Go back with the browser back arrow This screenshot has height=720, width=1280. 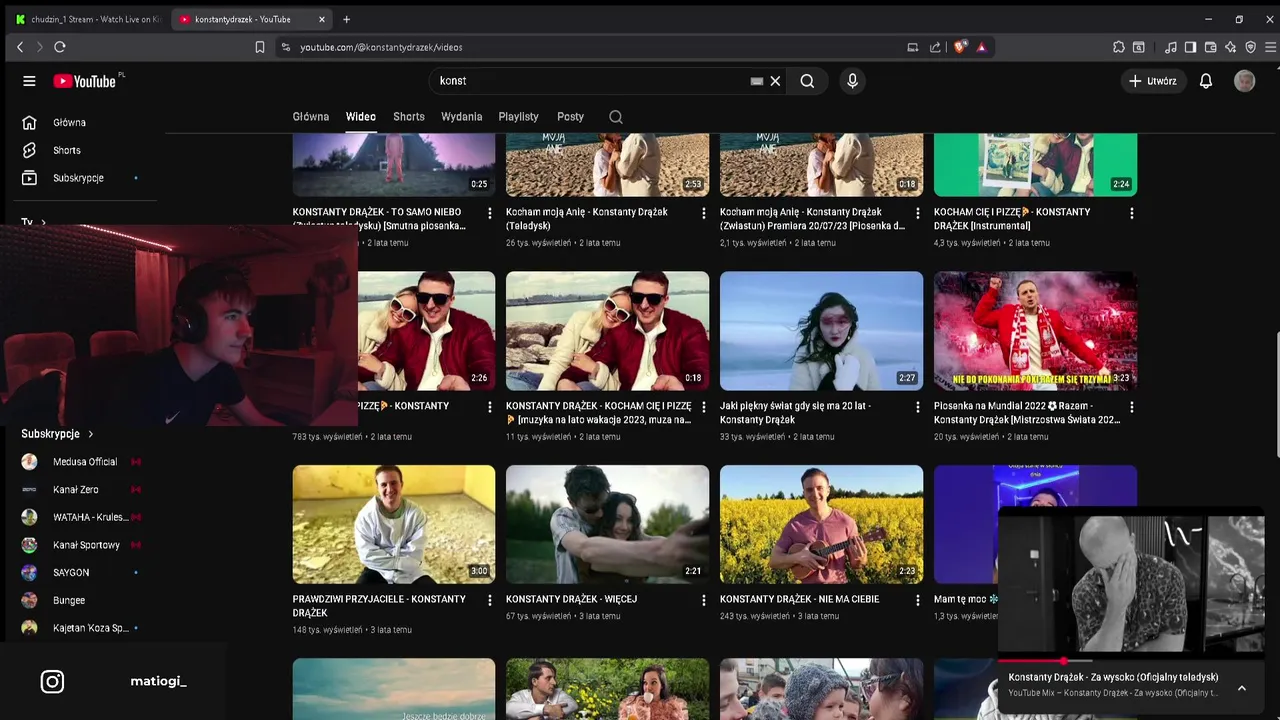pyautogui.click(x=20, y=47)
